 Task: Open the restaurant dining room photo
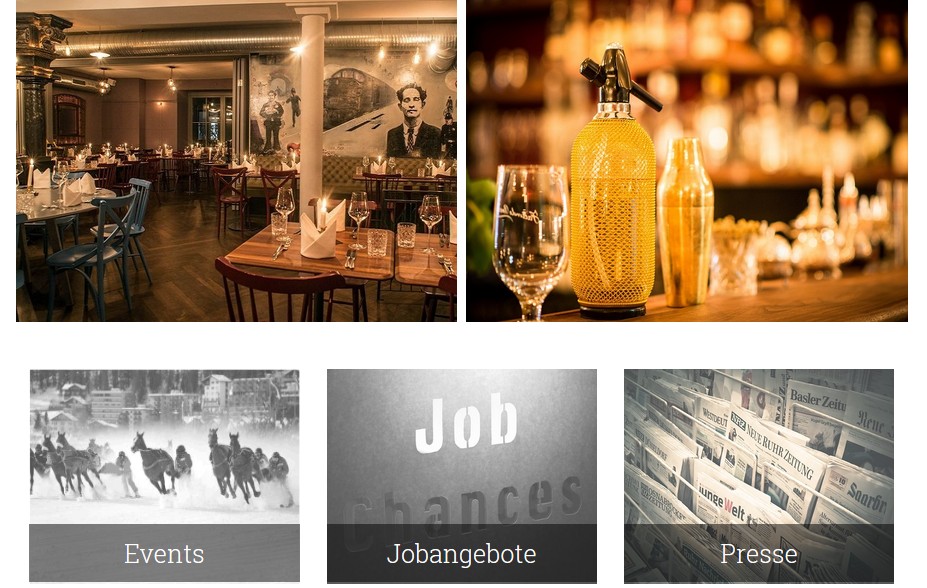coord(236,161)
